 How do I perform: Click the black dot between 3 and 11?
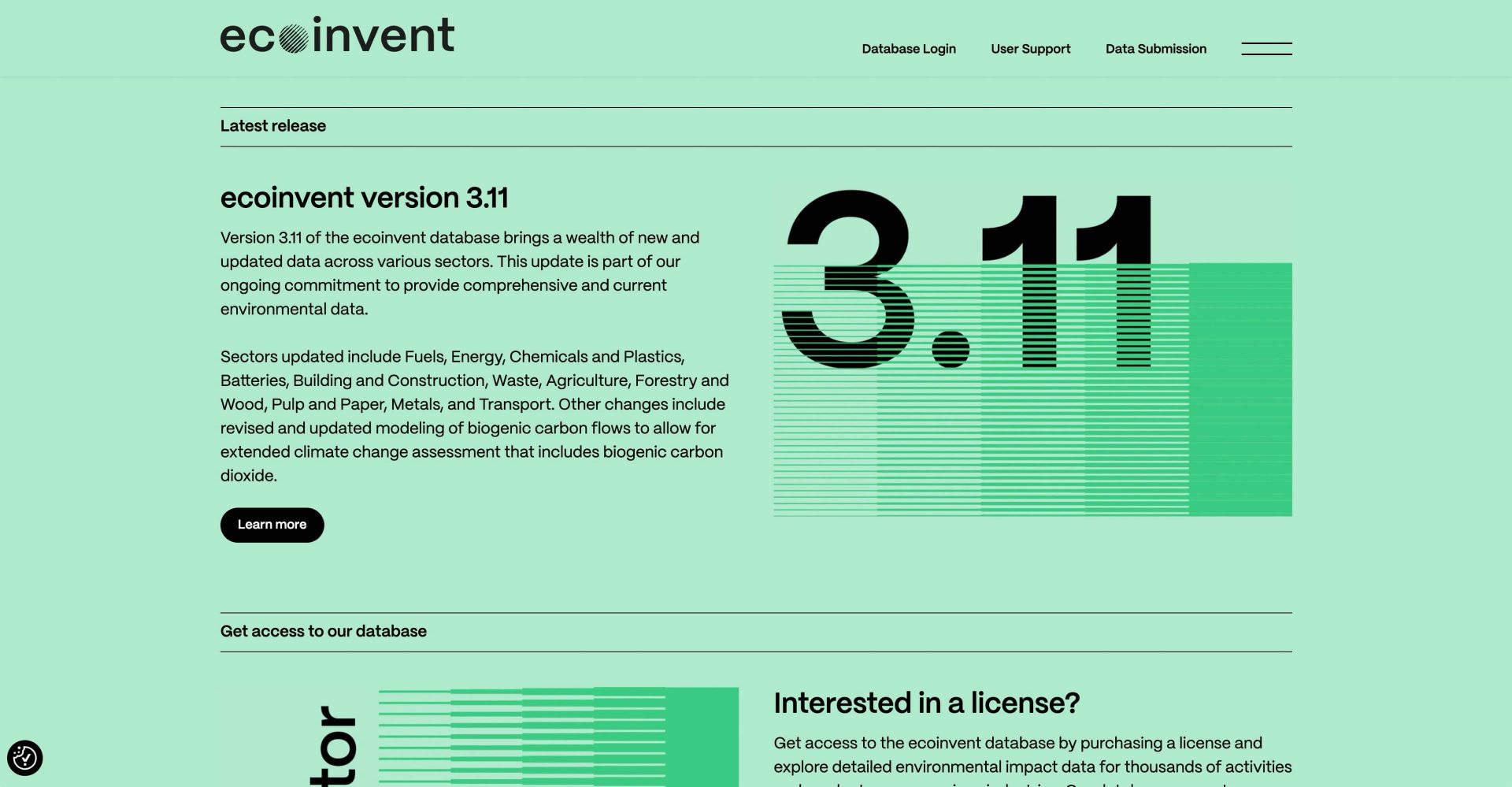coord(950,349)
